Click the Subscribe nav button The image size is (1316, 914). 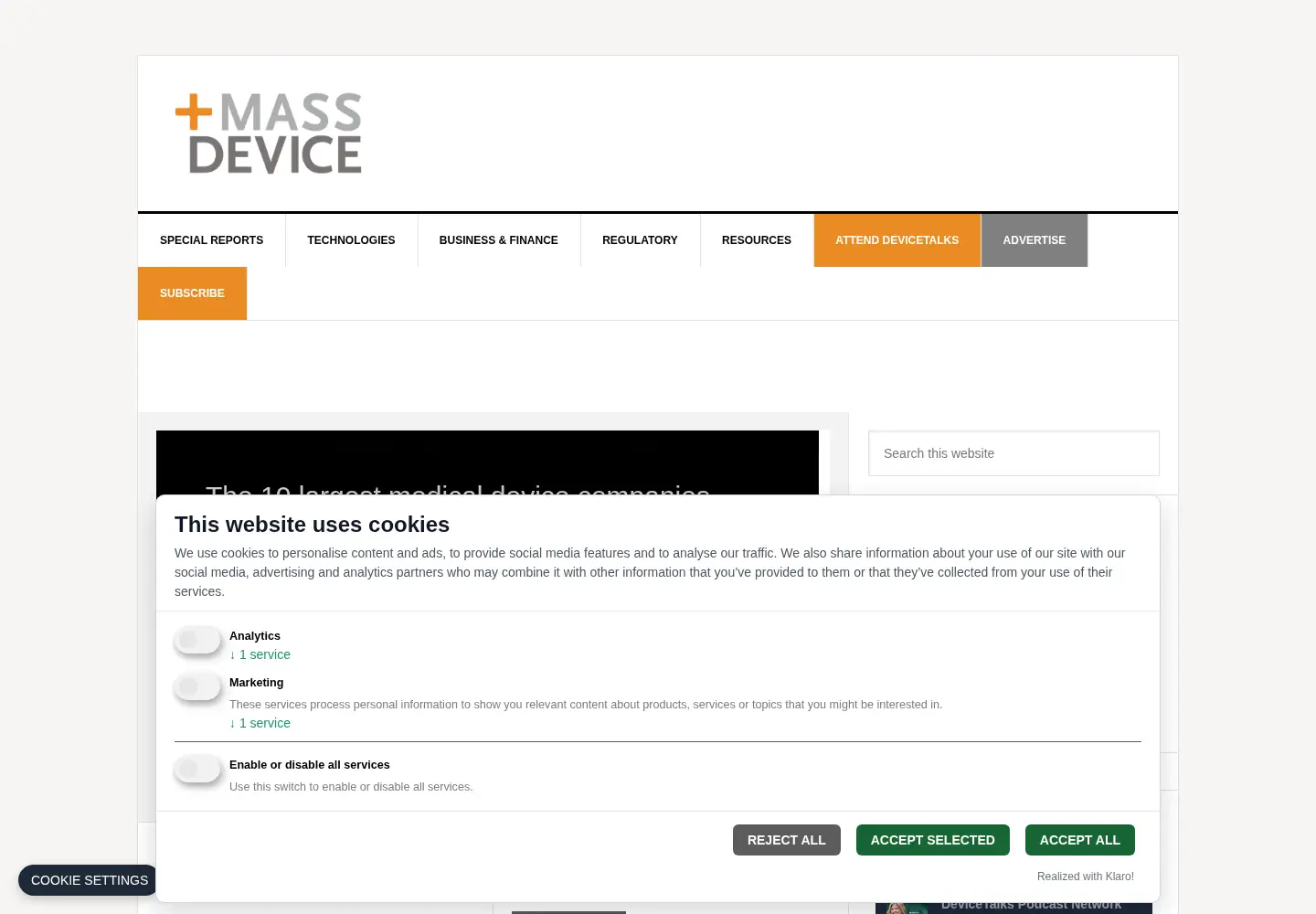point(192,293)
